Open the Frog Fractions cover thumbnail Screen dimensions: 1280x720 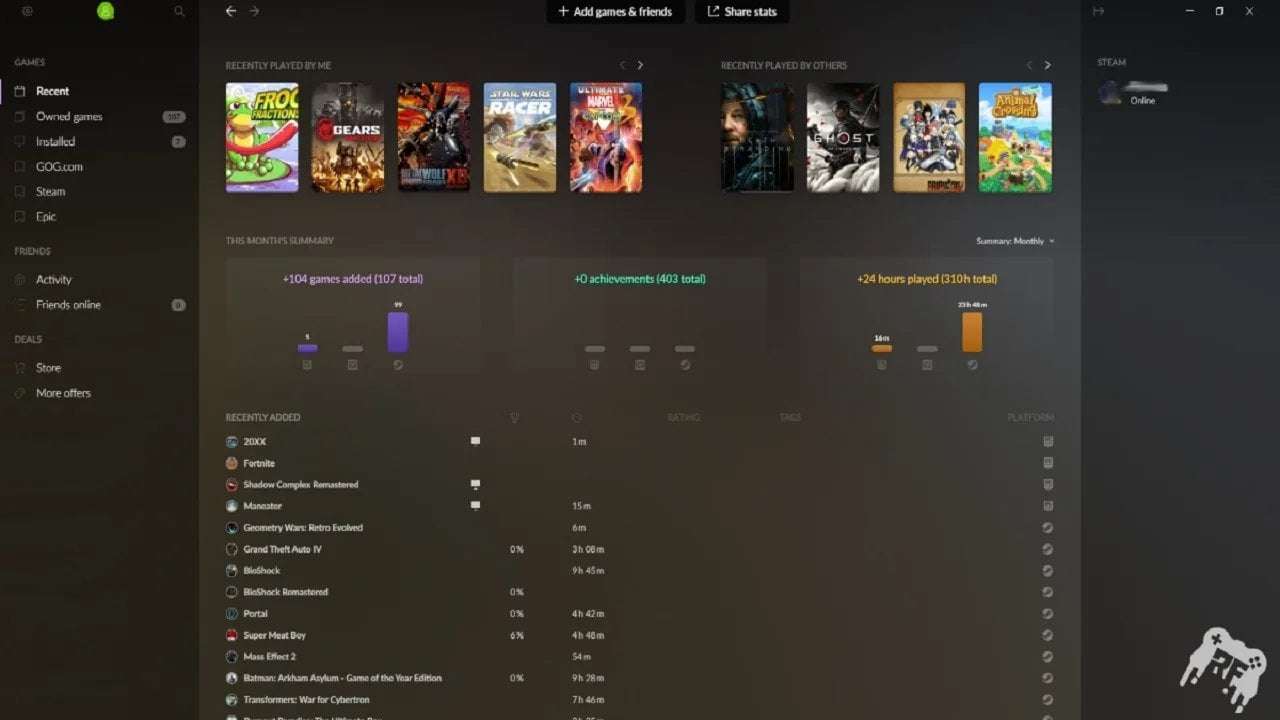(x=262, y=137)
